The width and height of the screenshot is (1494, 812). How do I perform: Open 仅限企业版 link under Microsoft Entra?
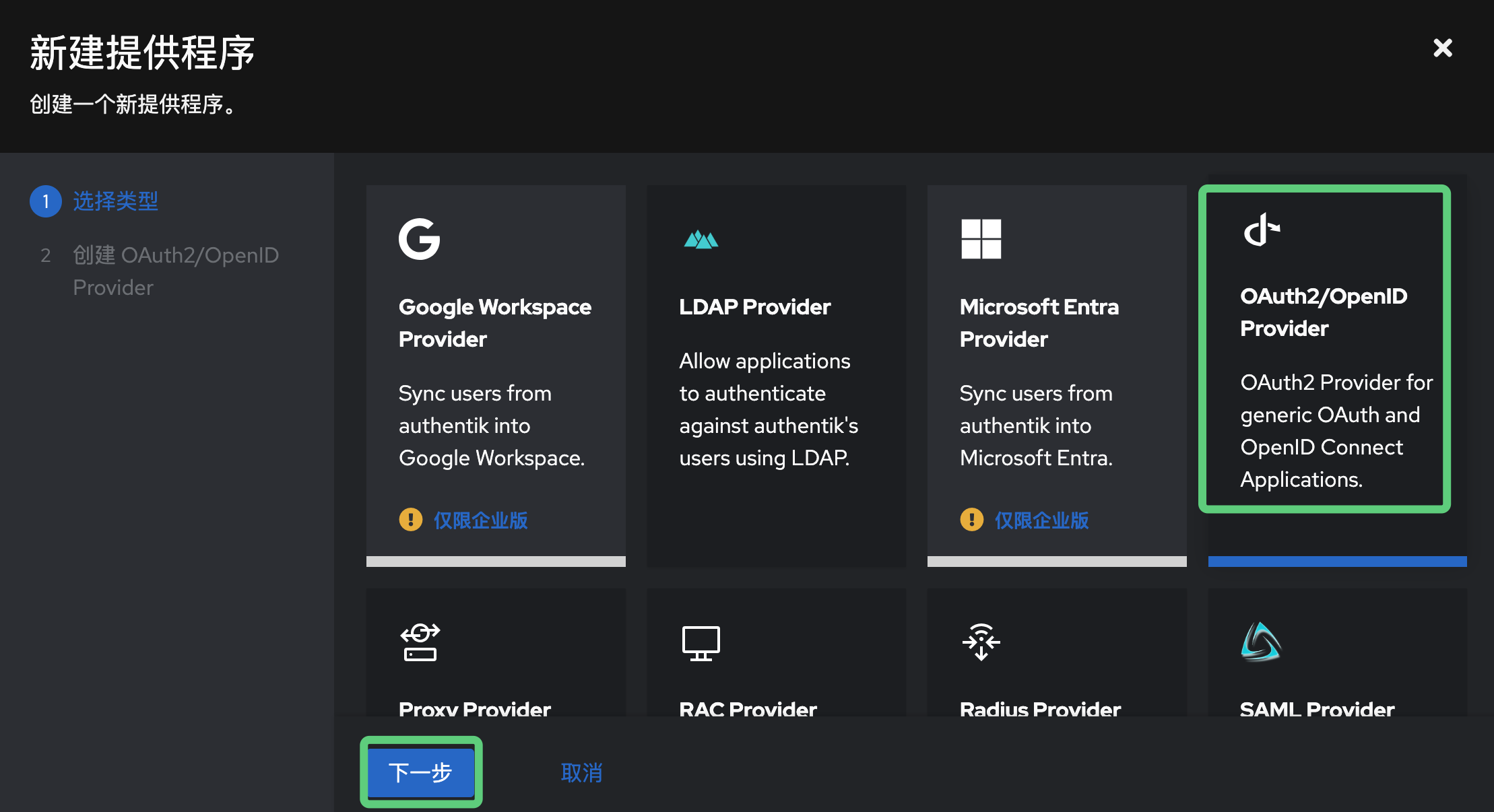coord(1041,520)
